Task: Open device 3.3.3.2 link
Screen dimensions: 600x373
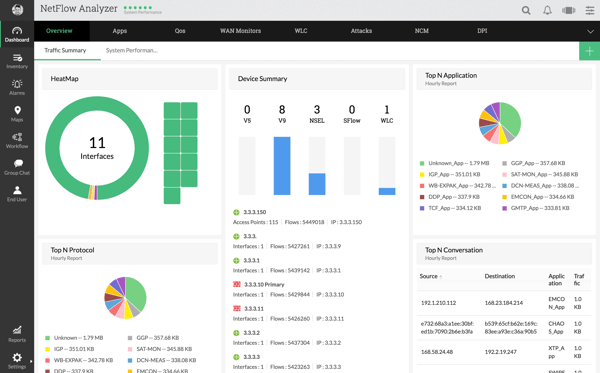Action: point(252,333)
